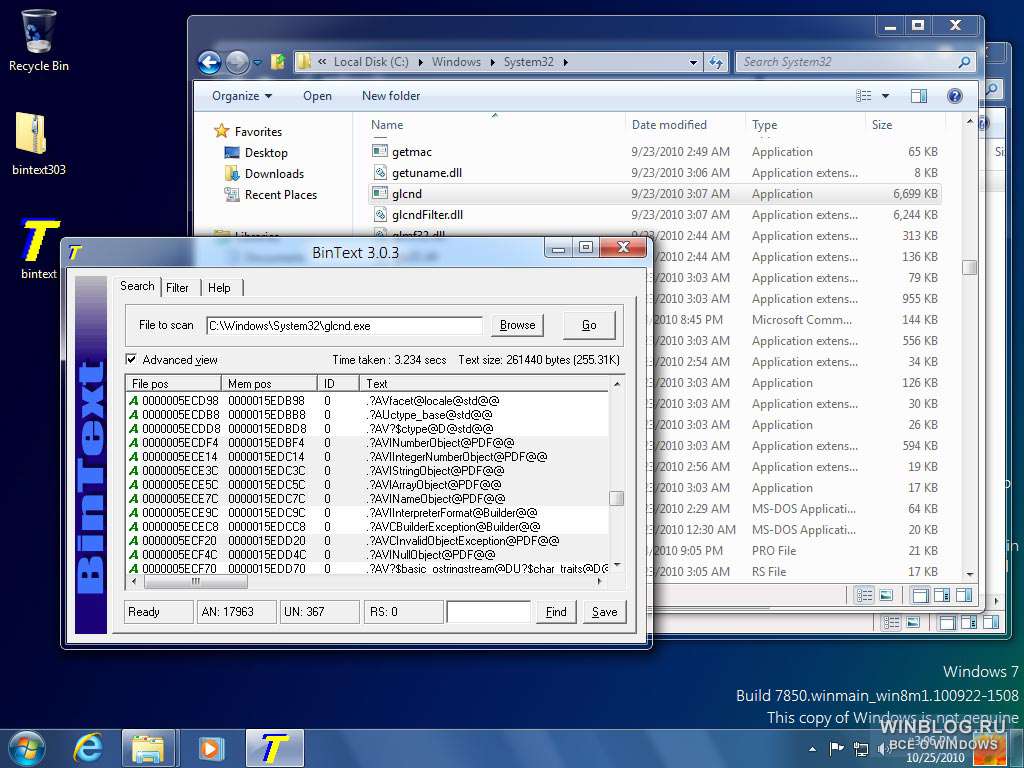Select the glcnd application icon
This screenshot has width=1024, height=768.
[x=379, y=193]
